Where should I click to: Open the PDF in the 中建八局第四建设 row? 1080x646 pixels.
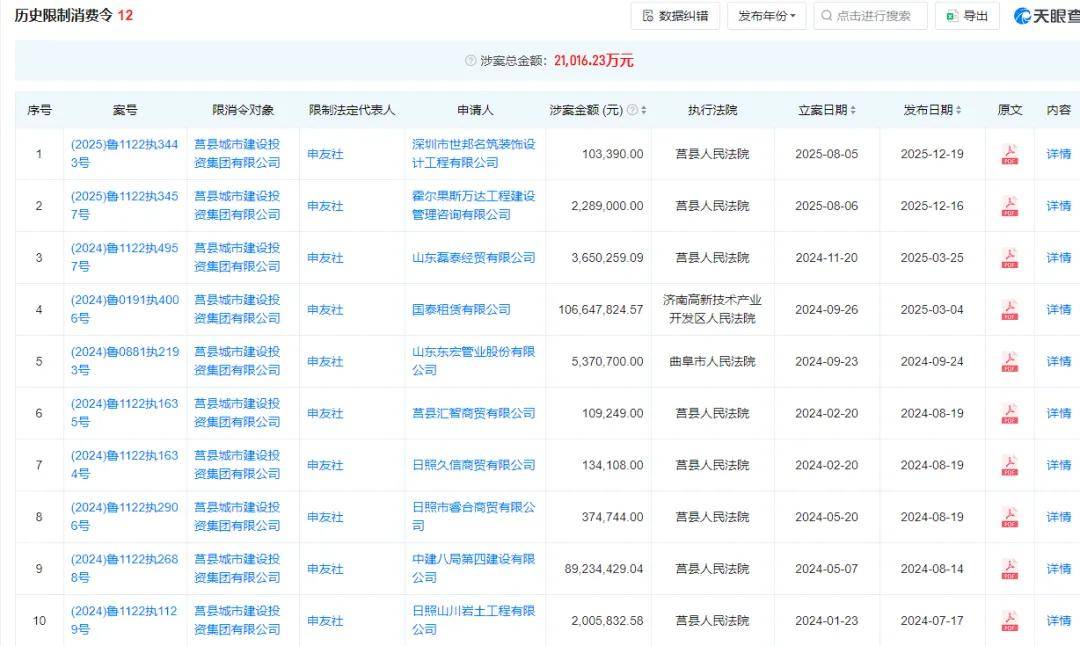pyautogui.click(x=1009, y=568)
